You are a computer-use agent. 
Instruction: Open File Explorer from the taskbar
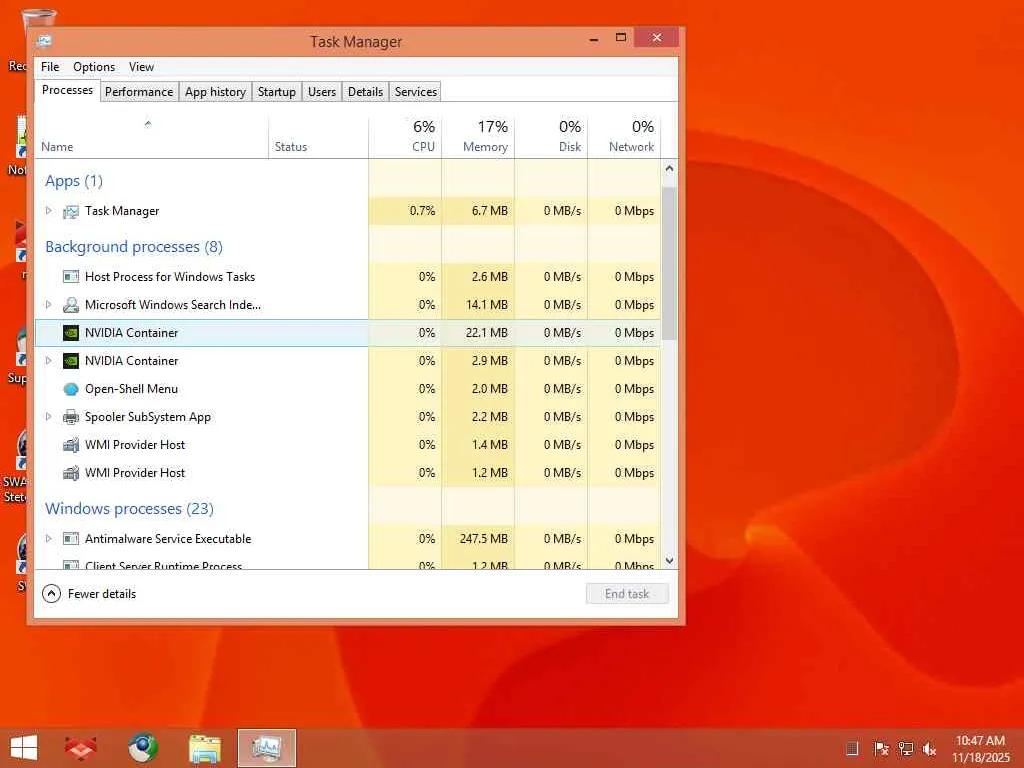point(204,748)
